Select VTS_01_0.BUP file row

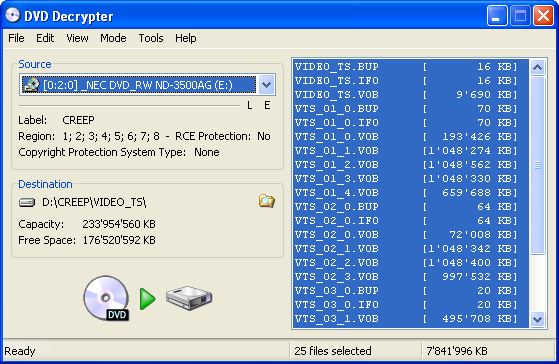point(411,108)
